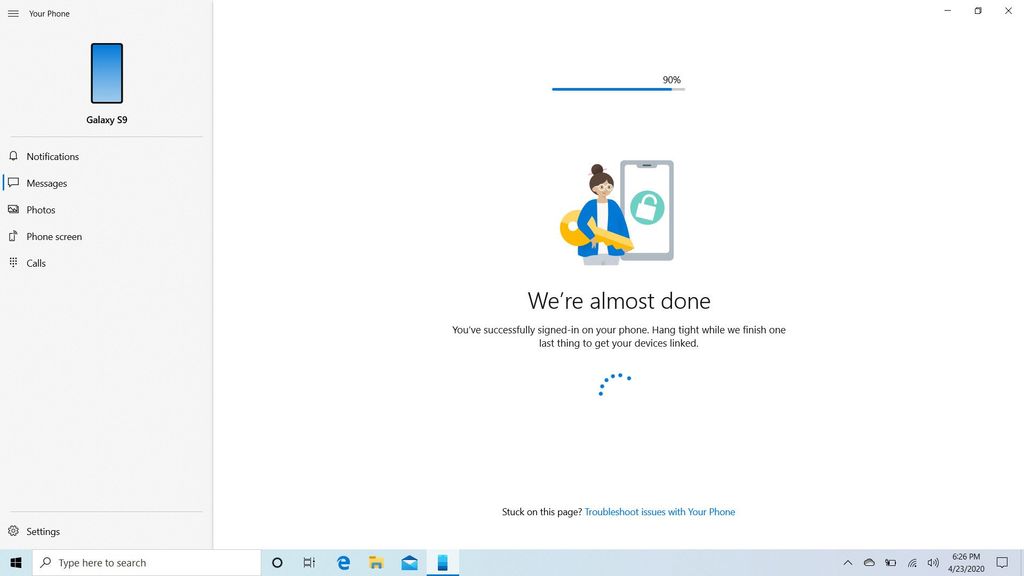Toggle the volume control in the system tray
The image size is (1024, 576).
[x=932, y=562]
